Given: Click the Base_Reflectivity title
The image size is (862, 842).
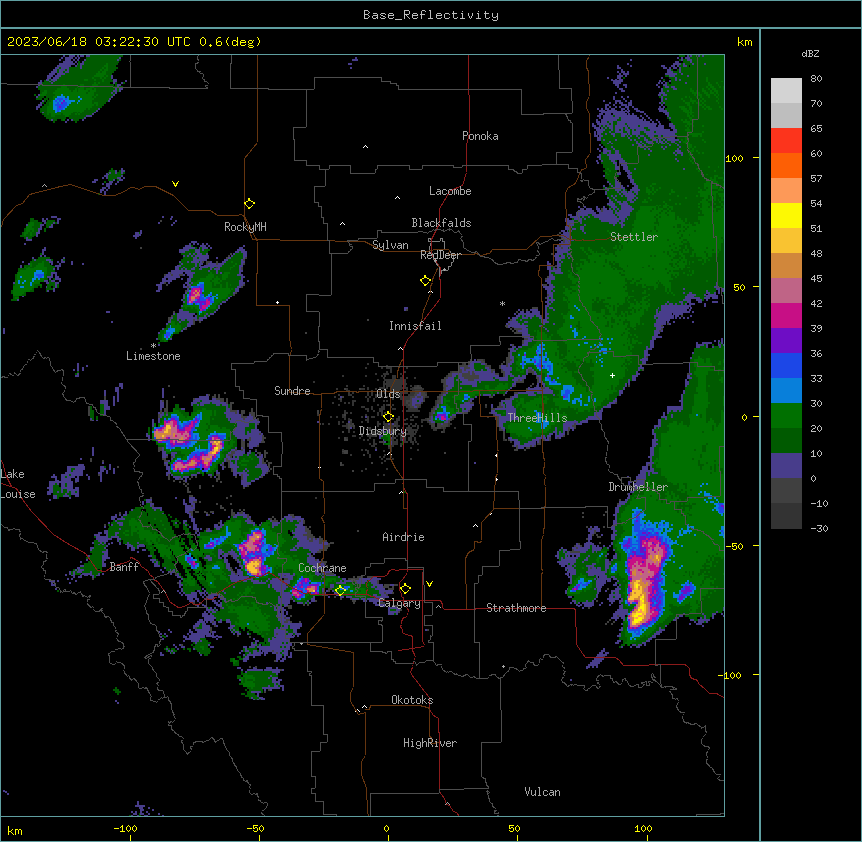Looking at the screenshot, I should click(431, 15).
